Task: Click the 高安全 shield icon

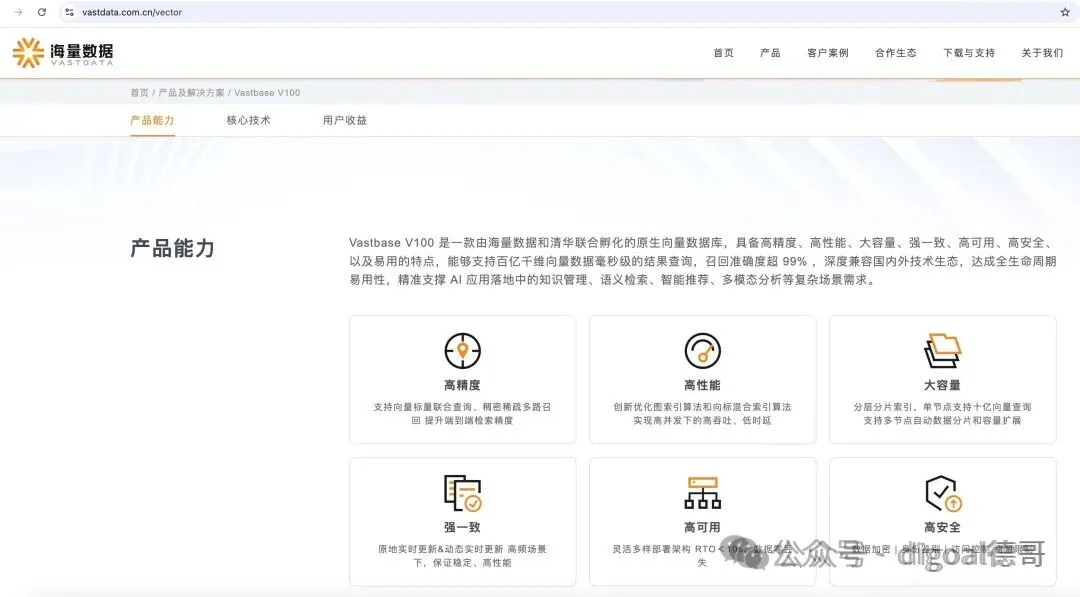Action: 942,494
